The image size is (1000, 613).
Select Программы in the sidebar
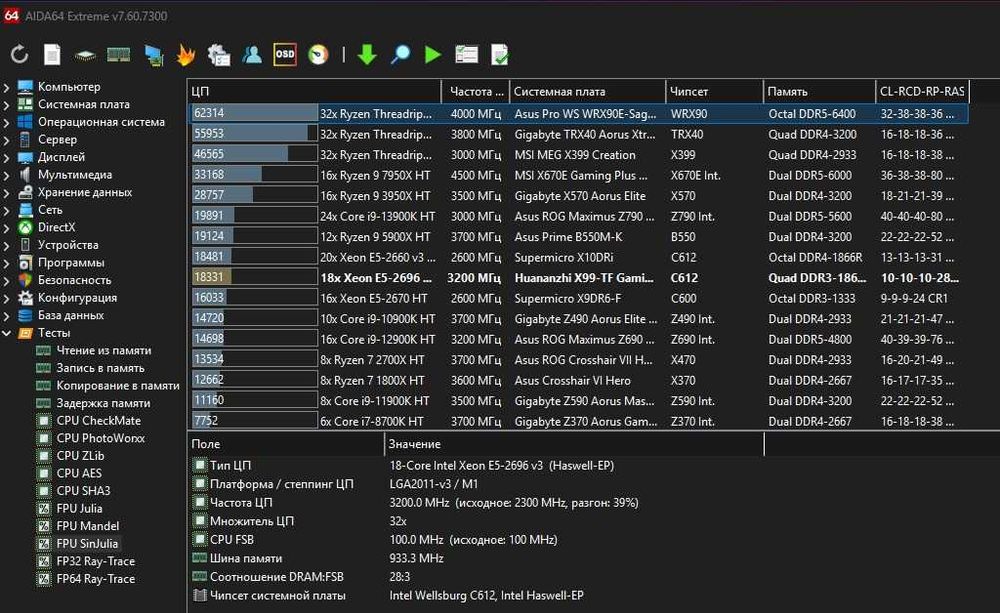click(x=71, y=262)
